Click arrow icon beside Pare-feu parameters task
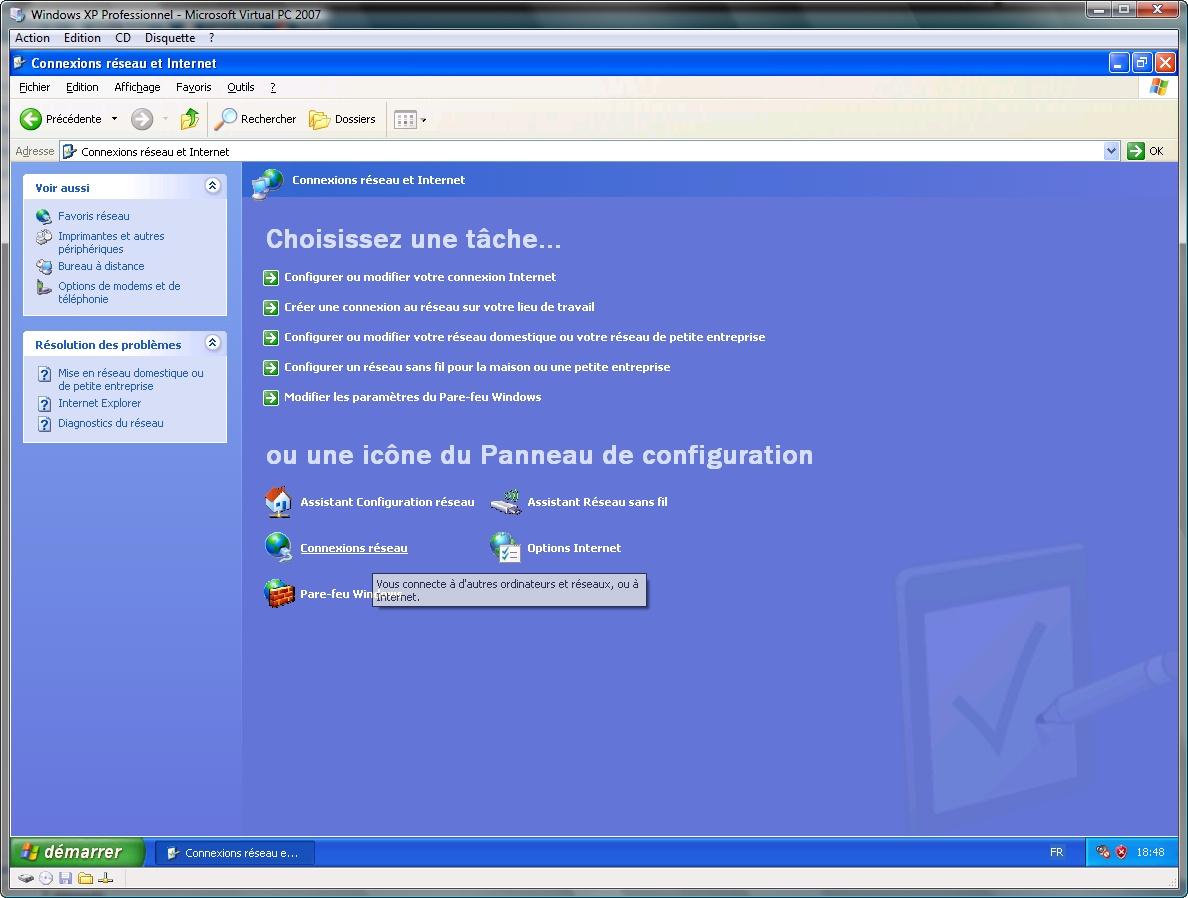 tap(270, 398)
